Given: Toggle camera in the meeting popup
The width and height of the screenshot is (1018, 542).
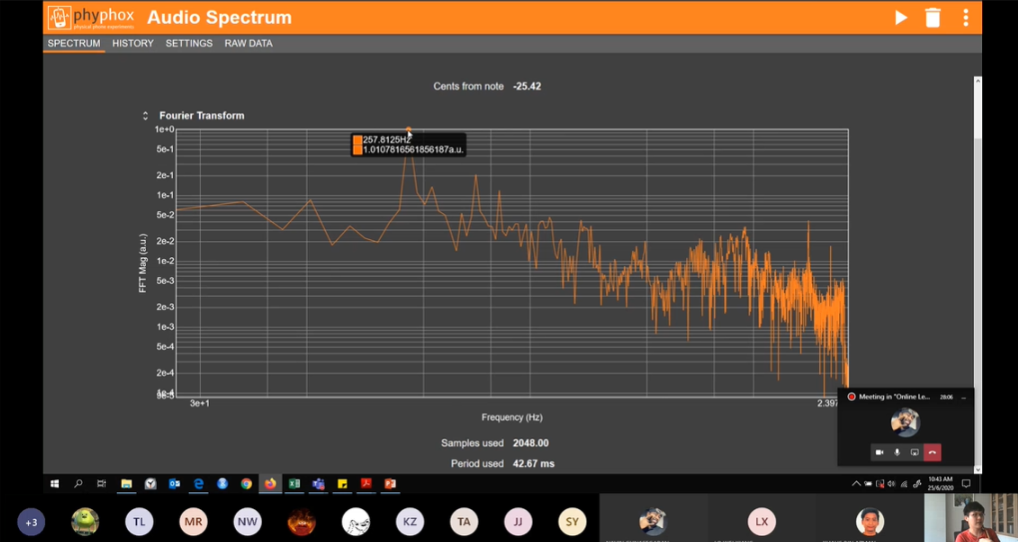Looking at the screenshot, I should (880, 453).
